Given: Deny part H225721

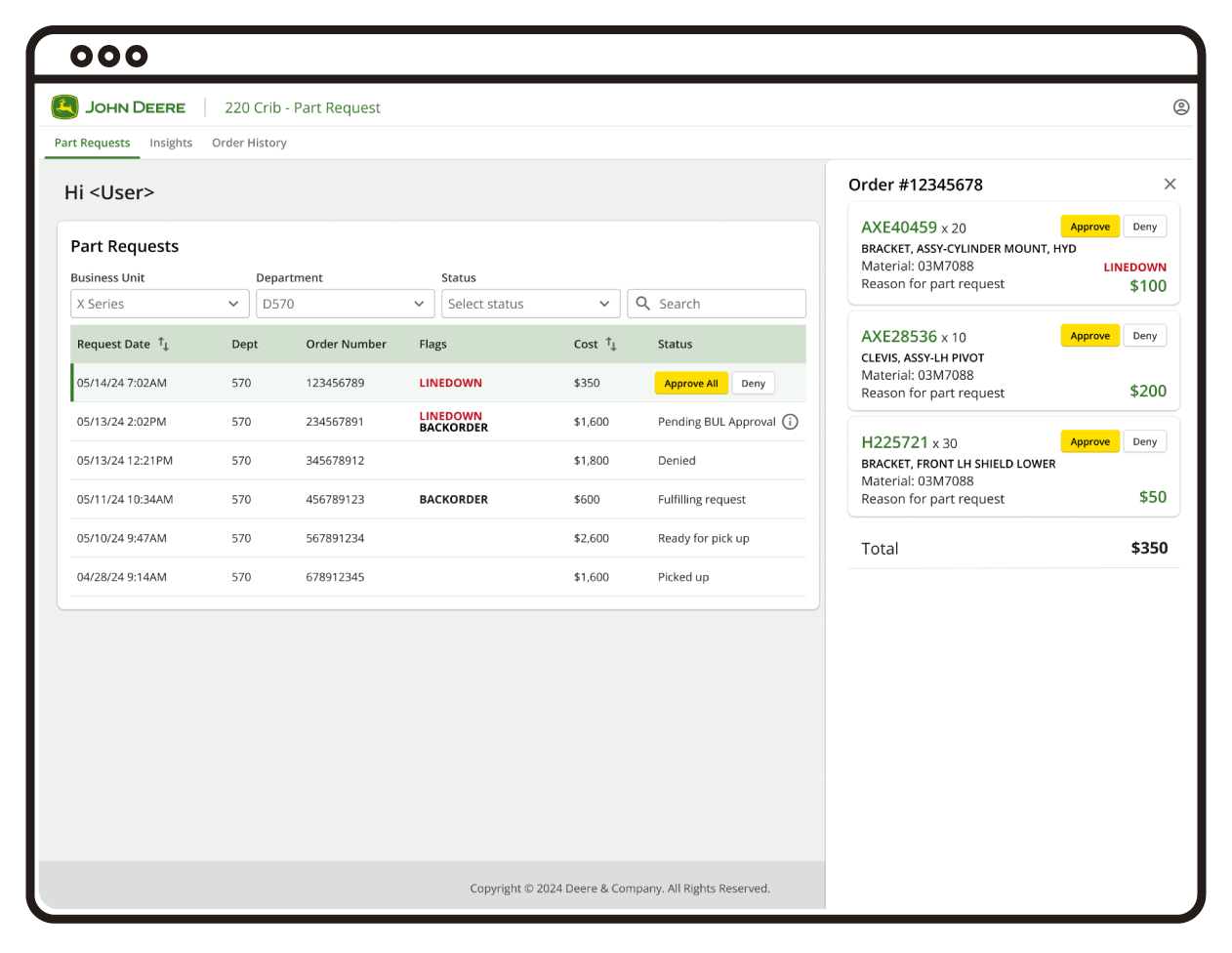Looking at the screenshot, I should pyautogui.click(x=1145, y=441).
